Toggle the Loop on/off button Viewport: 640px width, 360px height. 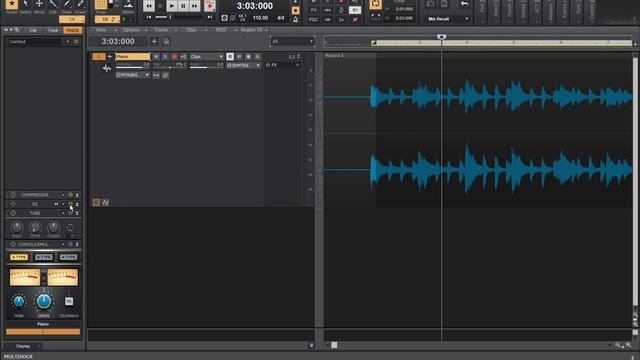[x=375, y=4]
